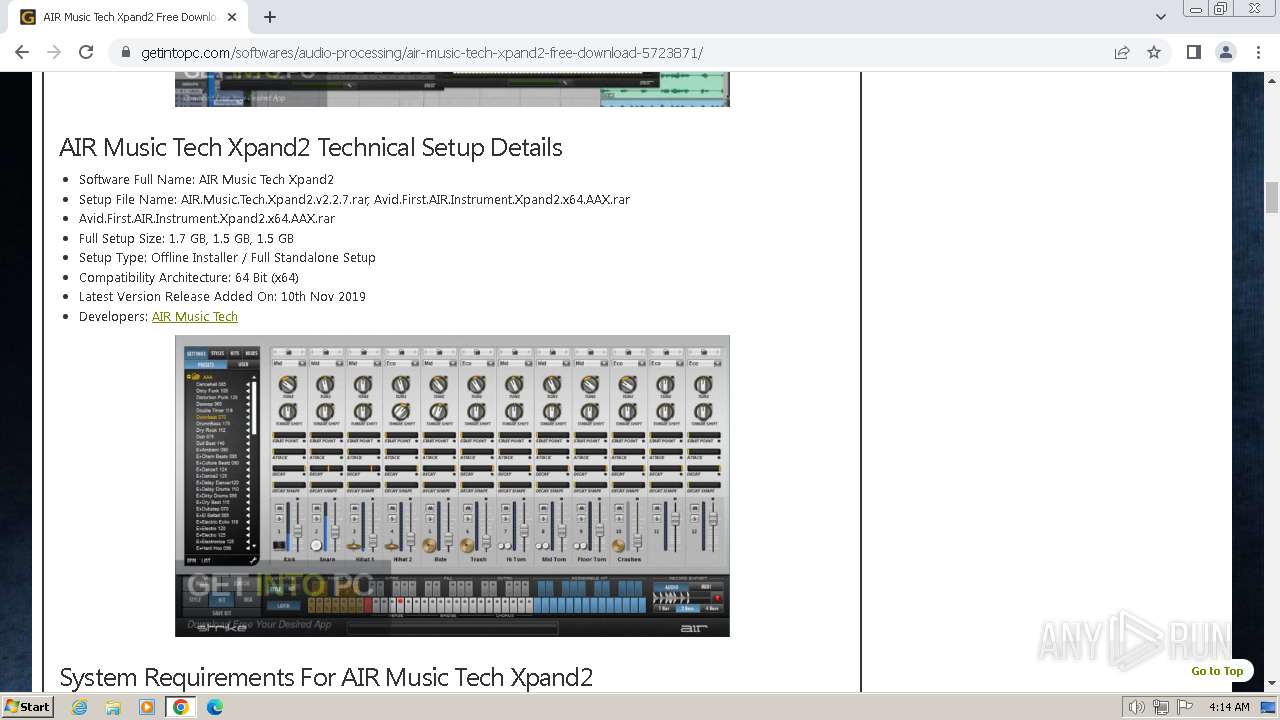Share this page via toolbar icon
Screen dimensions: 1280x720
pyautogui.click(x=1122, y=52)
